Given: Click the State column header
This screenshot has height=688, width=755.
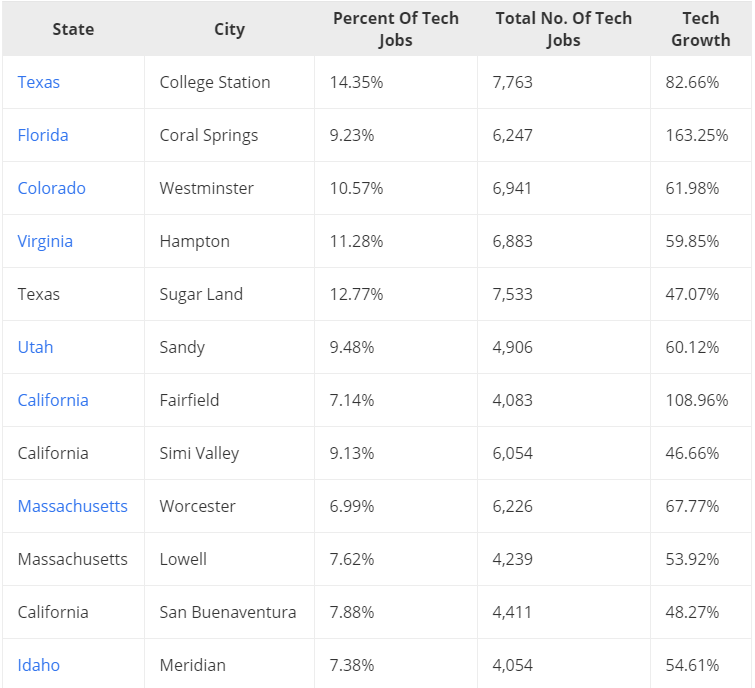Looking at the screenshot, I should 73,29.
